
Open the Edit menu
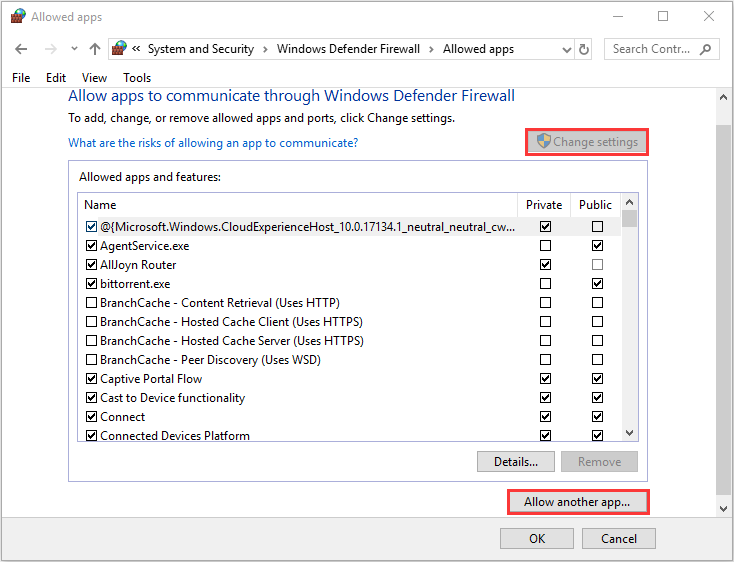[x=56, y=78]
